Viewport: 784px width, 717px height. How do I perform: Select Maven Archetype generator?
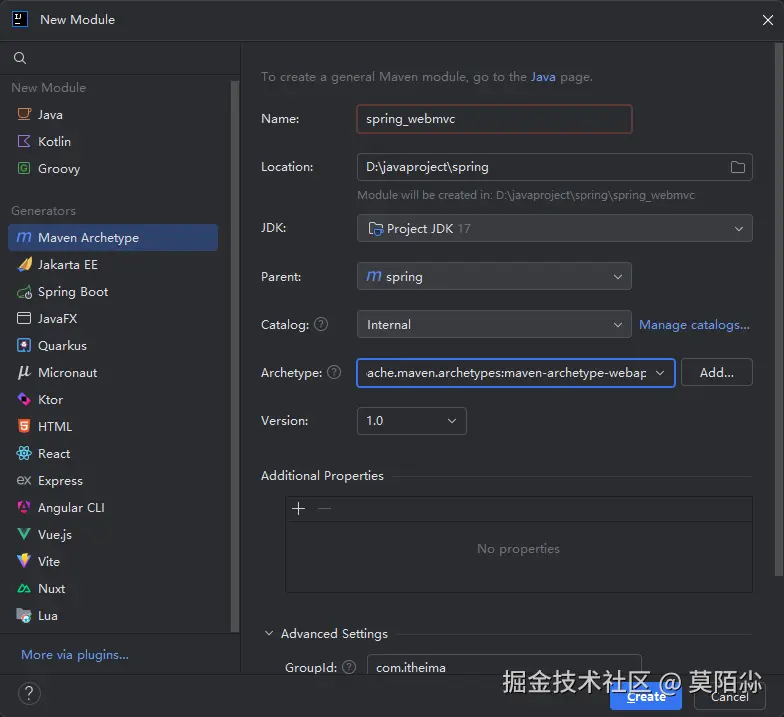tap(113, 238)
